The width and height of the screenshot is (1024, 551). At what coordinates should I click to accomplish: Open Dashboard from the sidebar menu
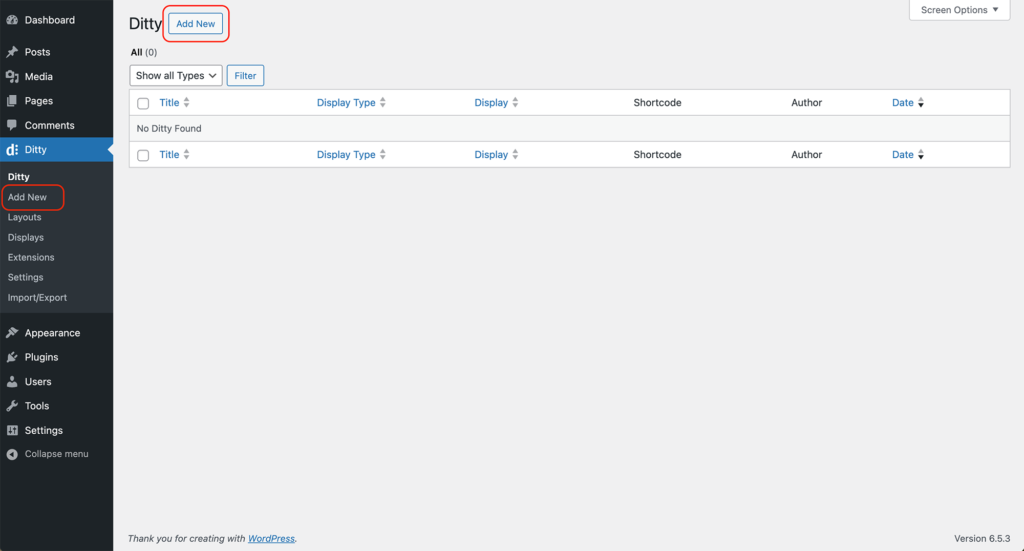pos(50,20)
